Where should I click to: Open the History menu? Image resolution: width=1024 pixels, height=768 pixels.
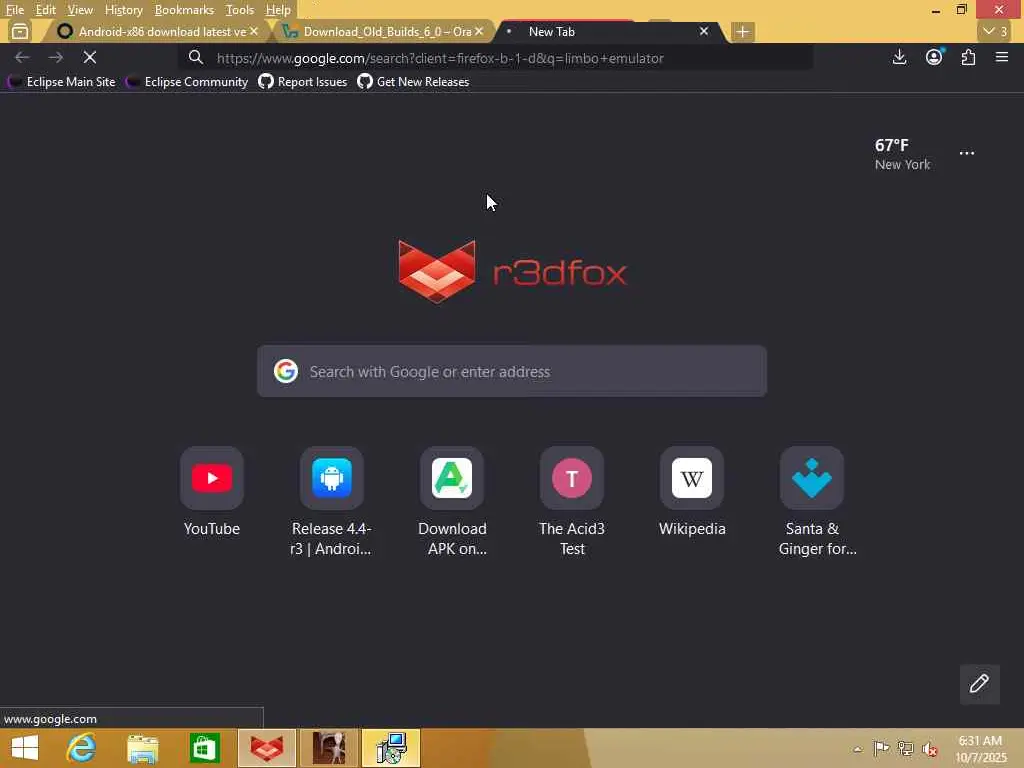[123, 10]
